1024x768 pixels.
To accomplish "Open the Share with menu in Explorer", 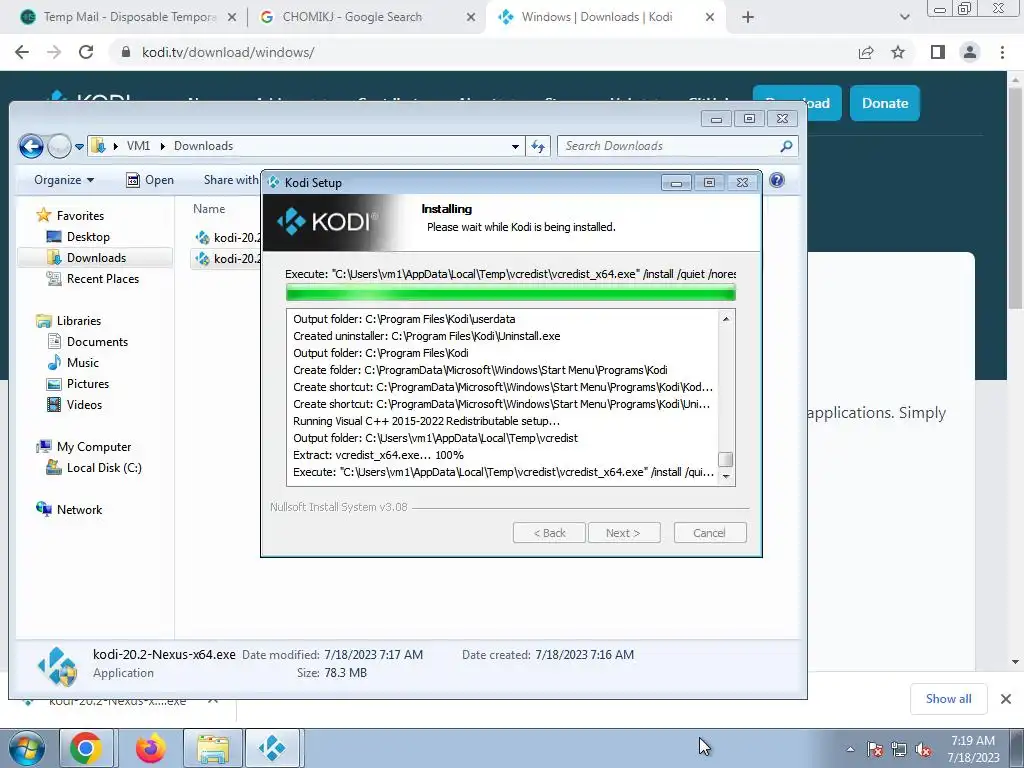I will coord(231,180).
